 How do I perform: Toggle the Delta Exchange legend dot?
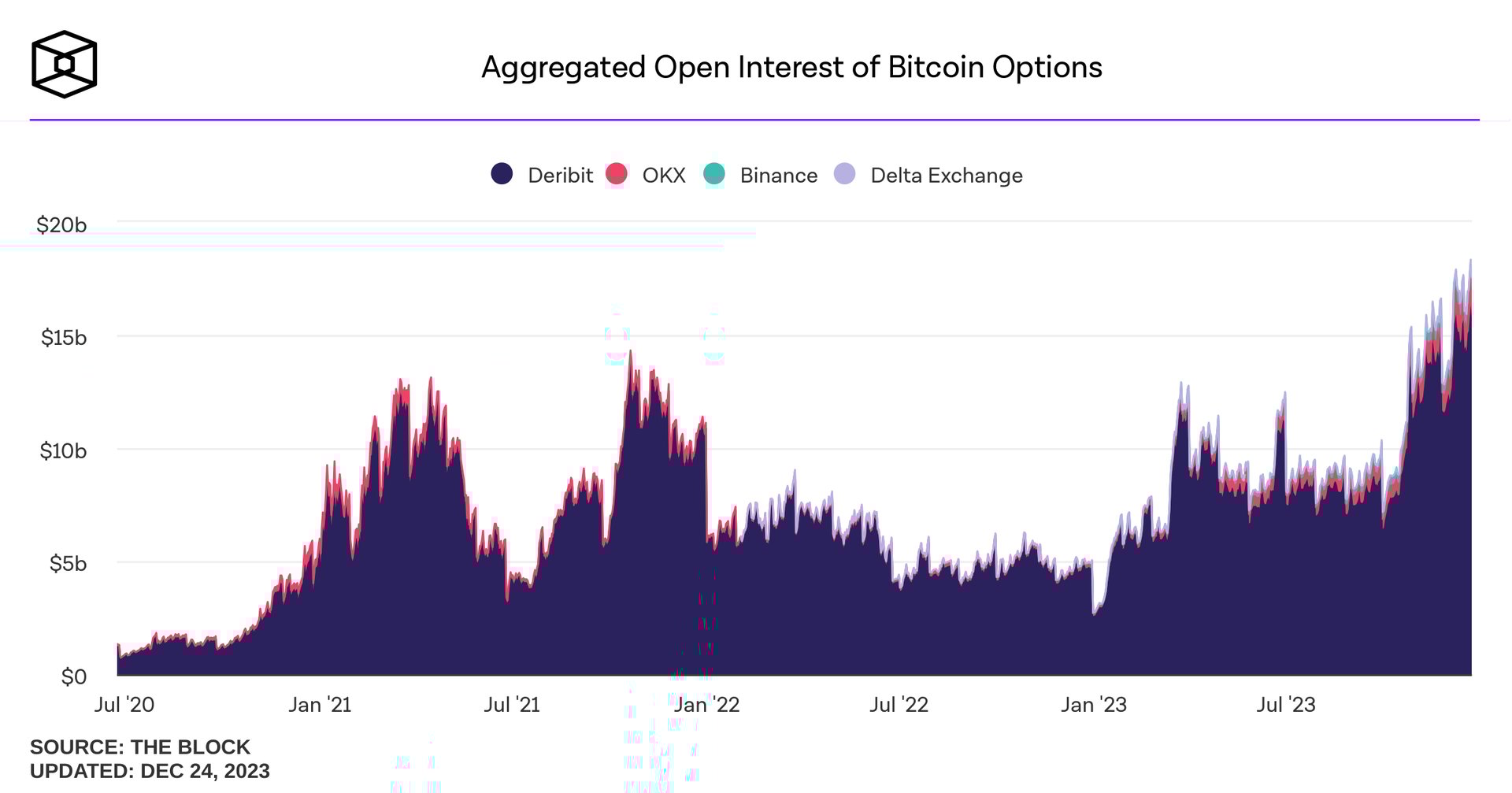844,174
